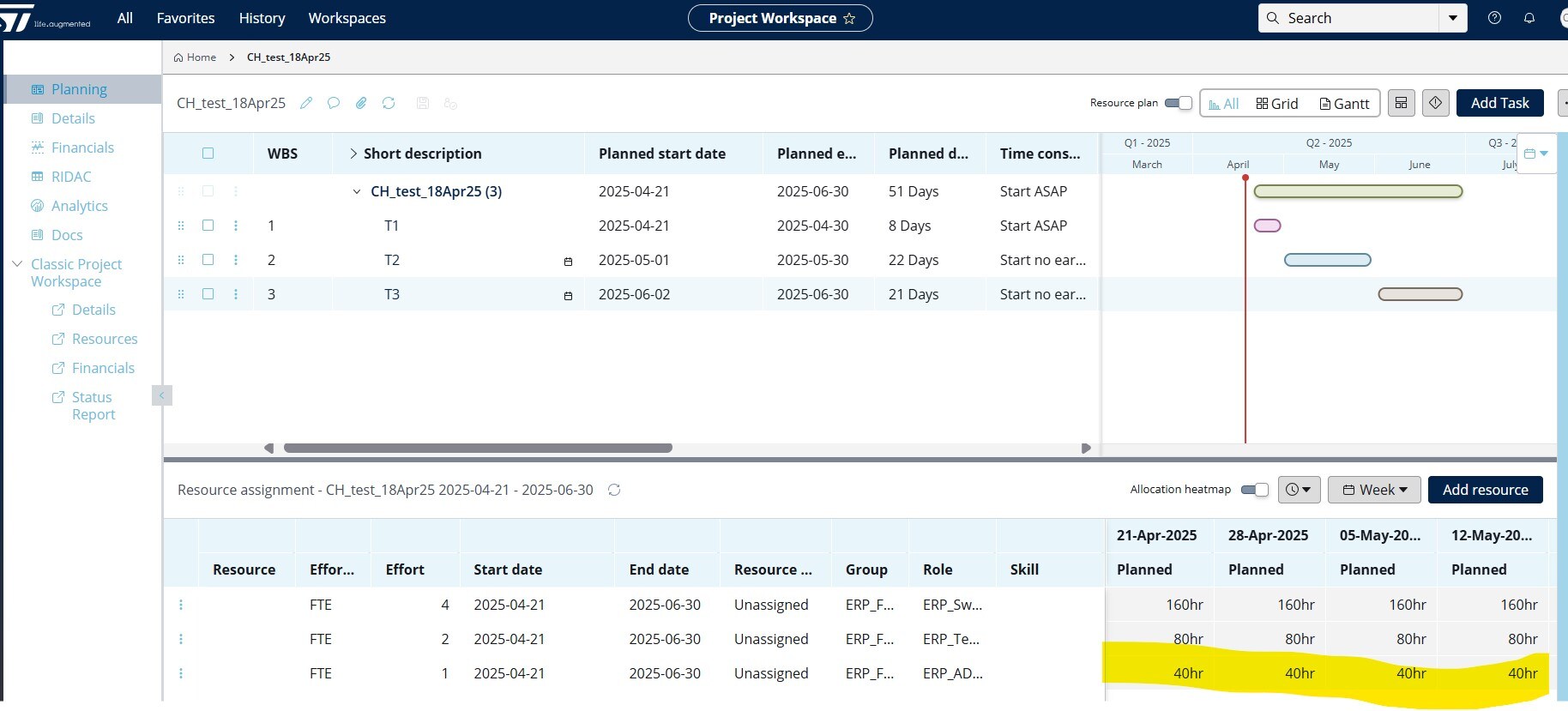
Task: Open actions menu for the 1 FTE resource row
Action: pos(181,673)
